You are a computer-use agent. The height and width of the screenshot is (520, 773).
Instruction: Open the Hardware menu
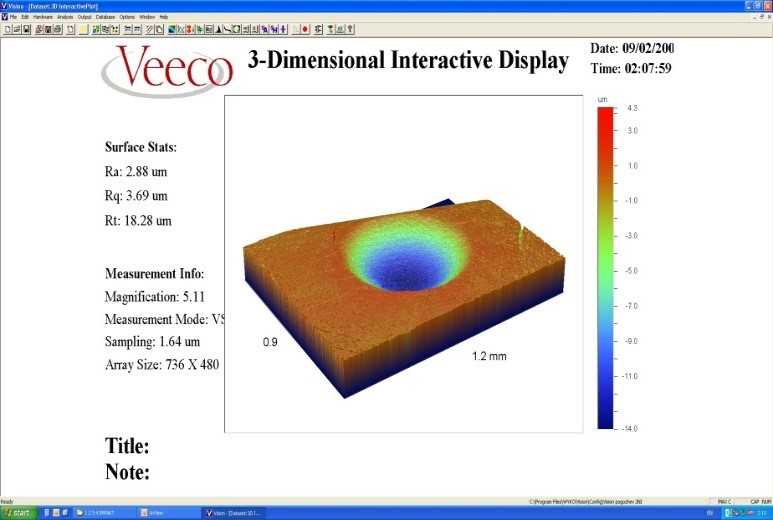pyautogui.click(x=42, y=17)
